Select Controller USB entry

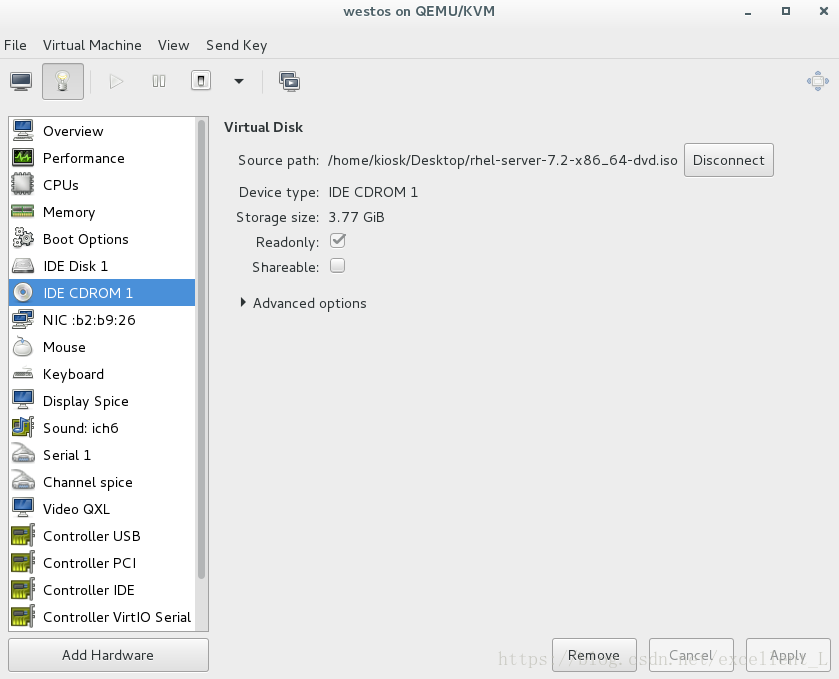(102, 536)
